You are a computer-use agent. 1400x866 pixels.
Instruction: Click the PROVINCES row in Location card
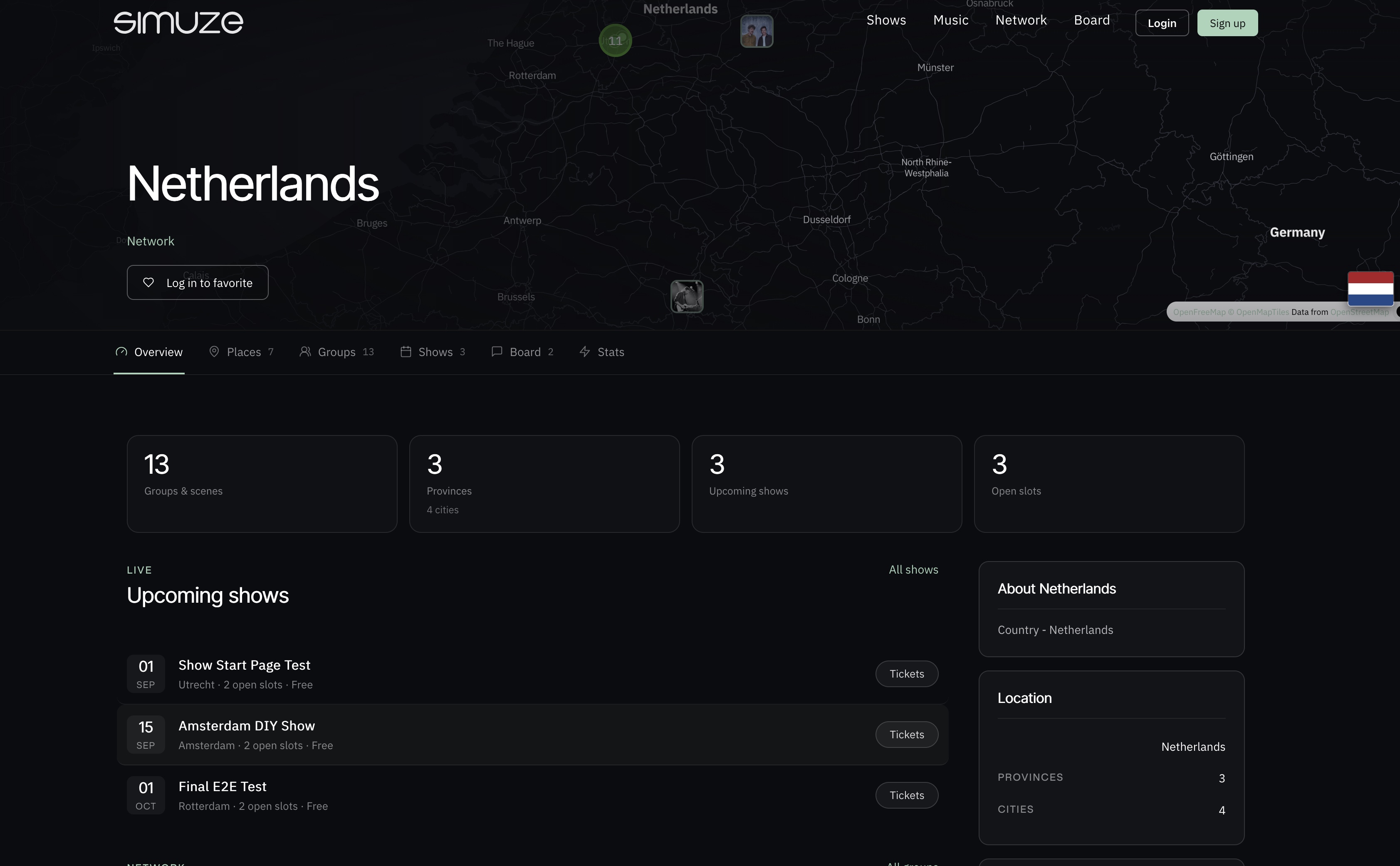(1111, 778)
